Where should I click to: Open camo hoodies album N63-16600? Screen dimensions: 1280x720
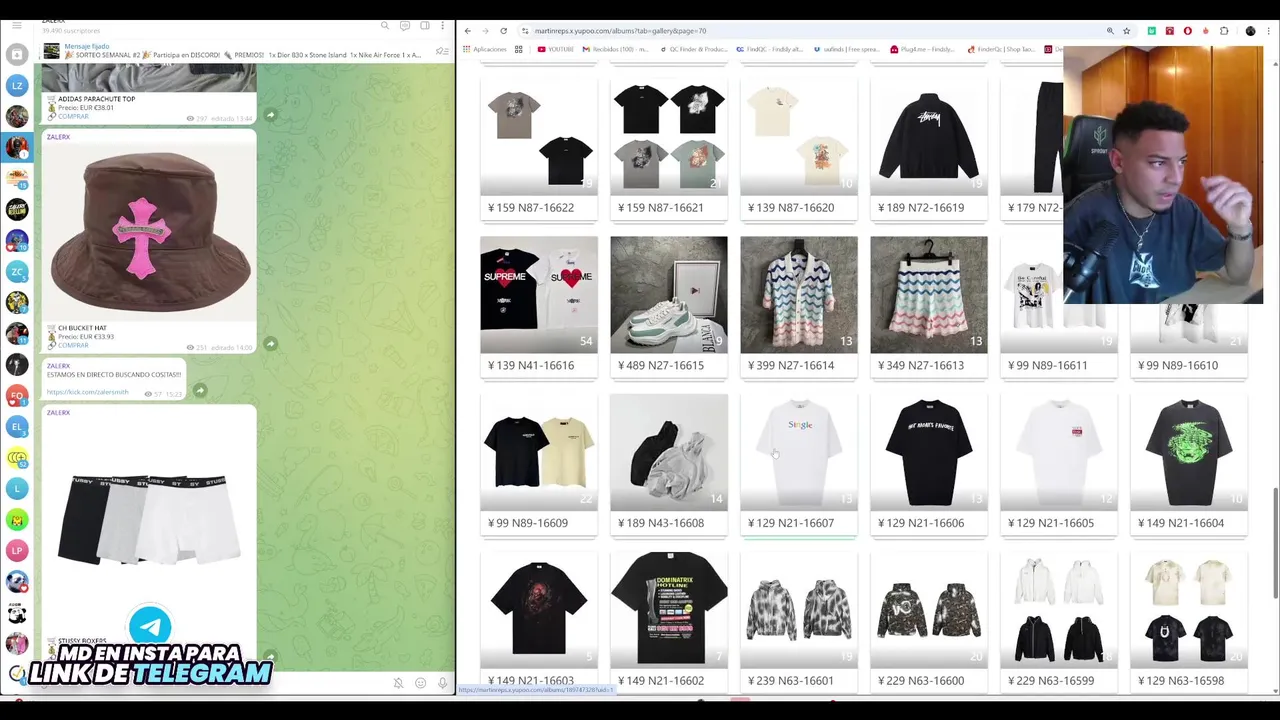point(929,610)
